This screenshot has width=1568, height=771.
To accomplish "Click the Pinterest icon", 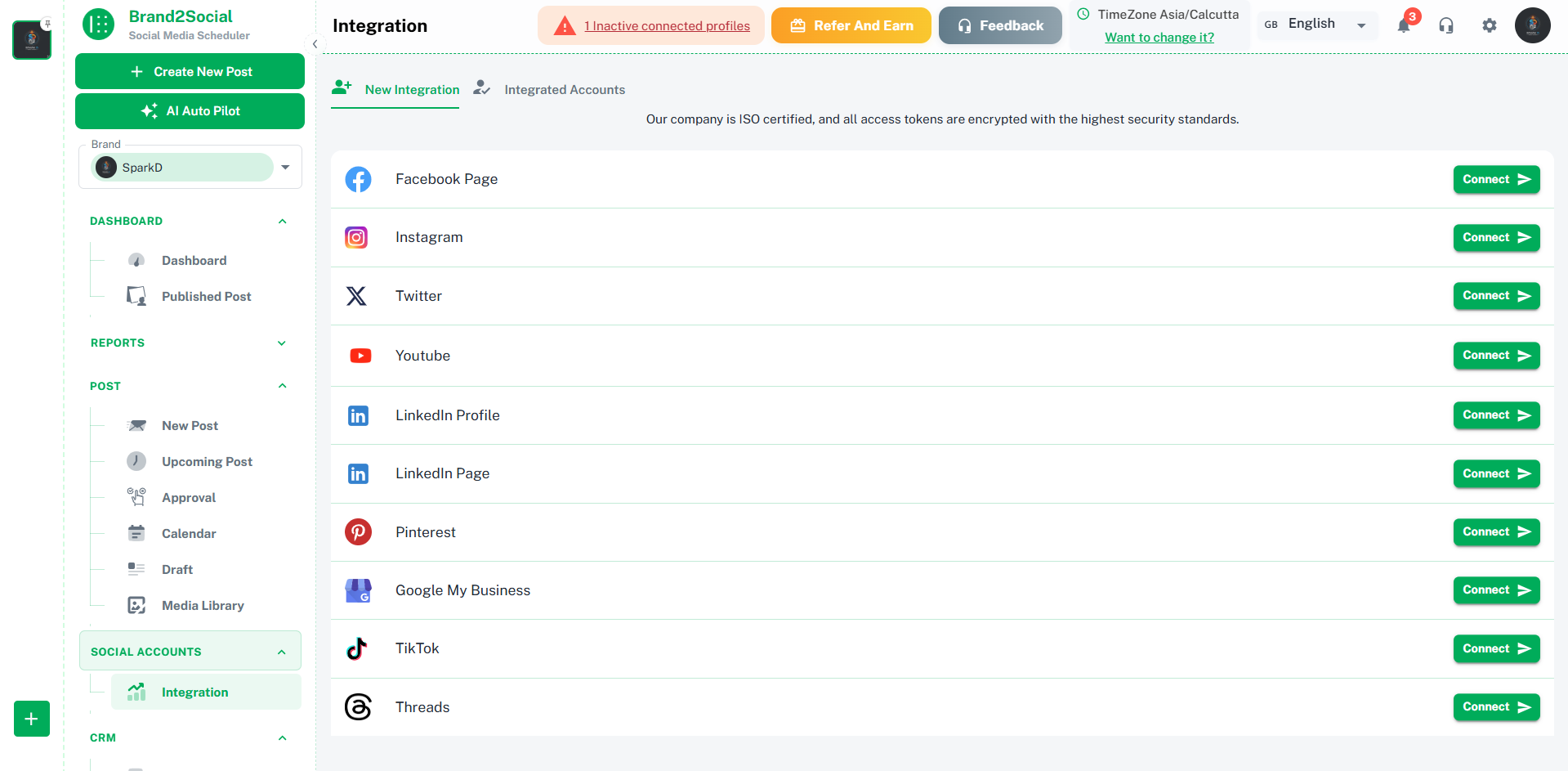I will coord(358,531).
